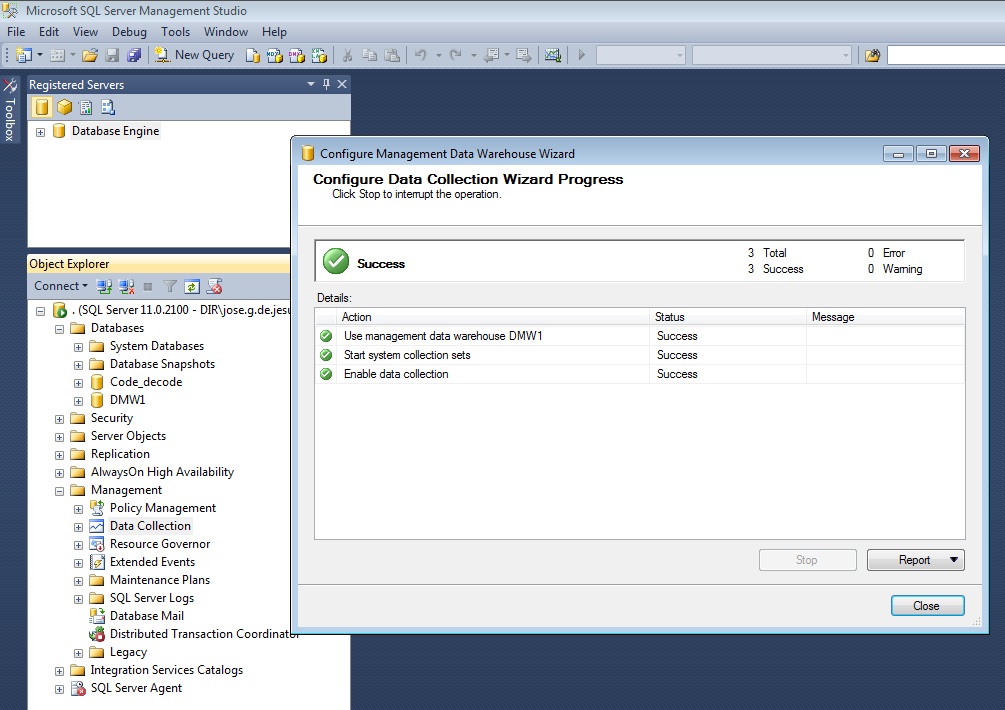
Task: Click the Save All toolbar icon
Action: 134,55
